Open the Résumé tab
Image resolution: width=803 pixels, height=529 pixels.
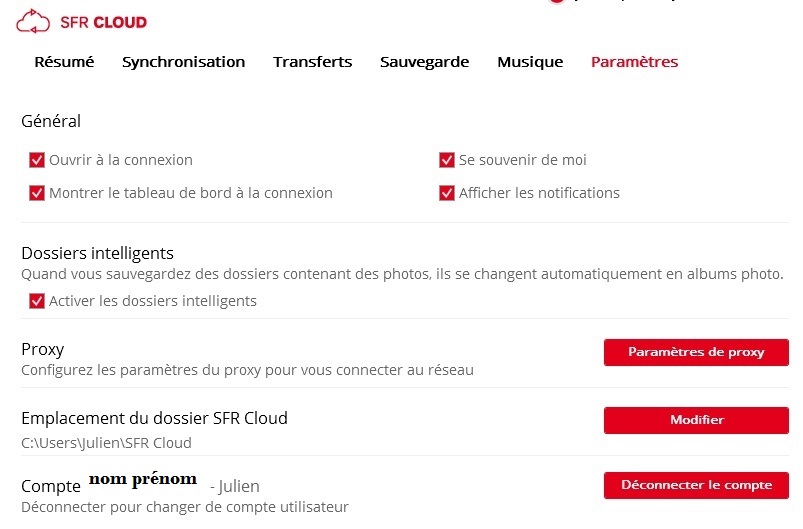(64, 62)
